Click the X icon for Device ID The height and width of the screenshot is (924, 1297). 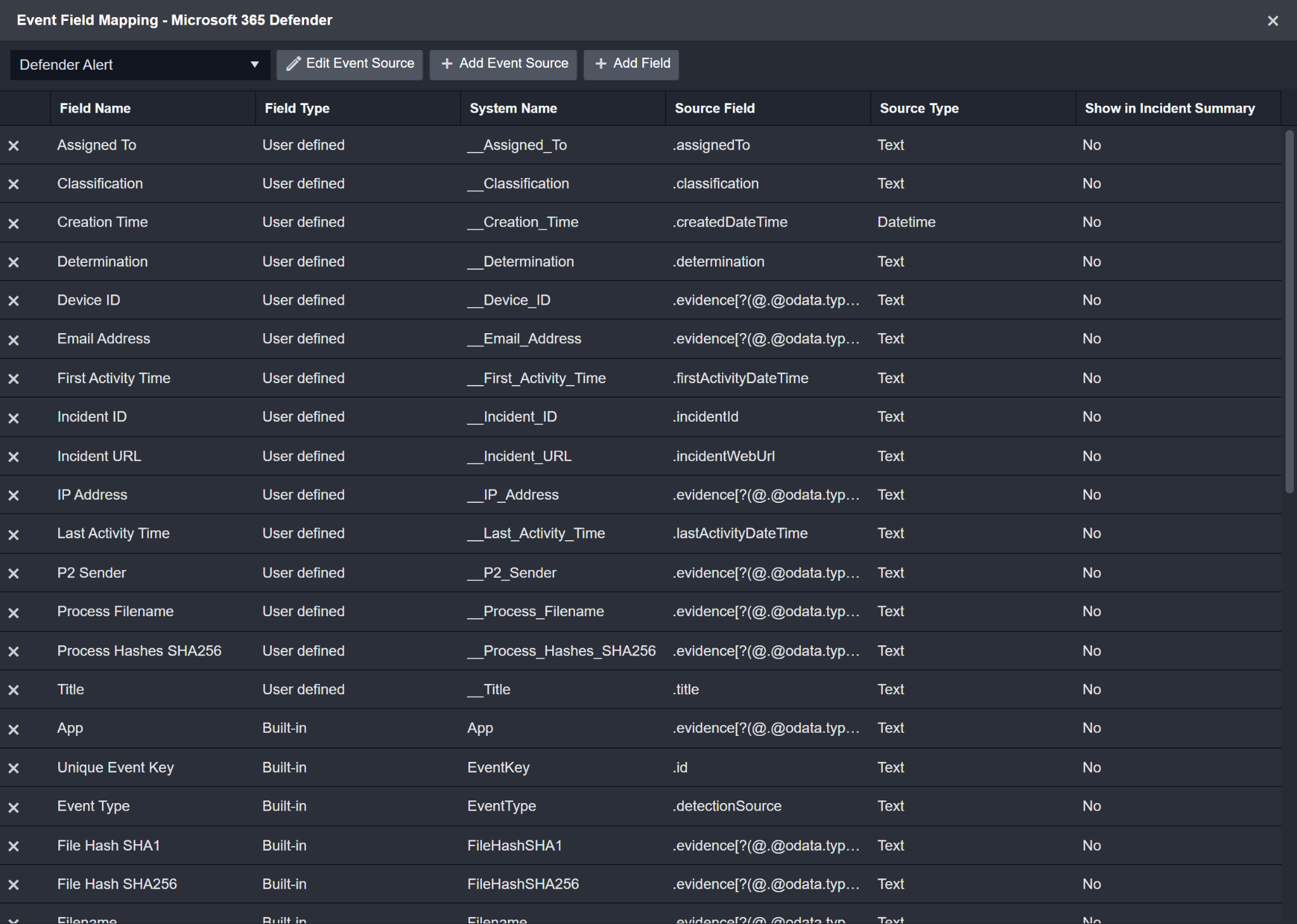click(13, 301)
